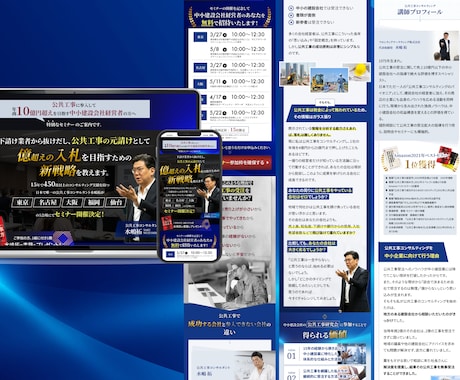Click the 書類が面倒 bullet item
The image size is (460, 380).
tap(302, 15)
